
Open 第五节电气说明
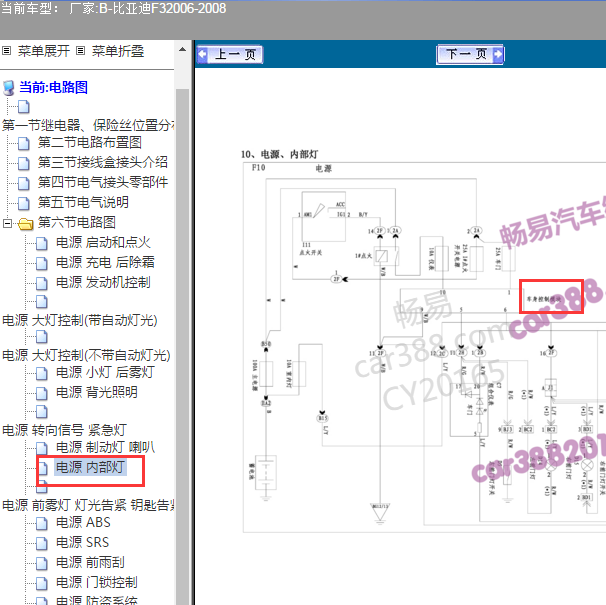[83, 202]
